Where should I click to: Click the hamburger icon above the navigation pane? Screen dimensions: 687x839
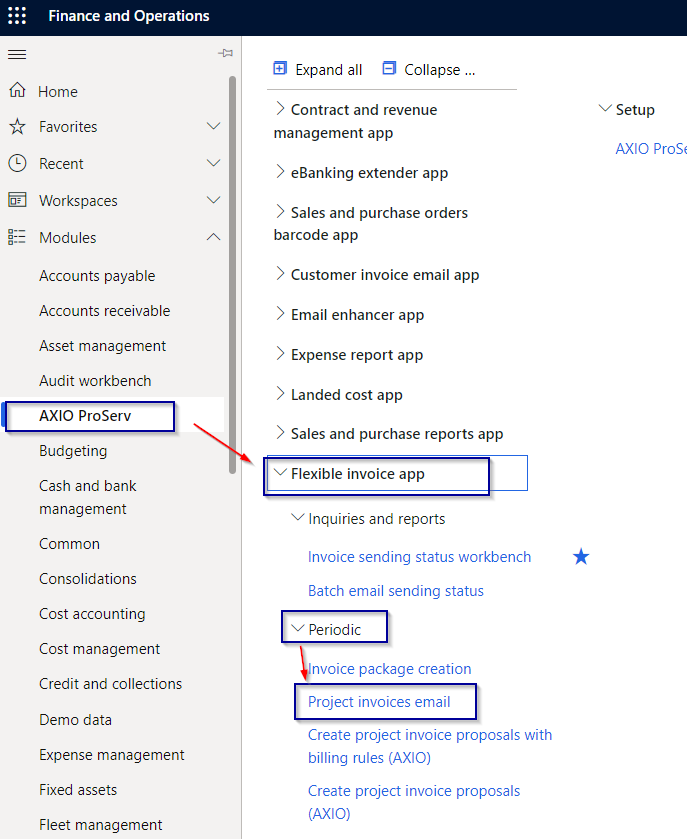tap(16, 53)
